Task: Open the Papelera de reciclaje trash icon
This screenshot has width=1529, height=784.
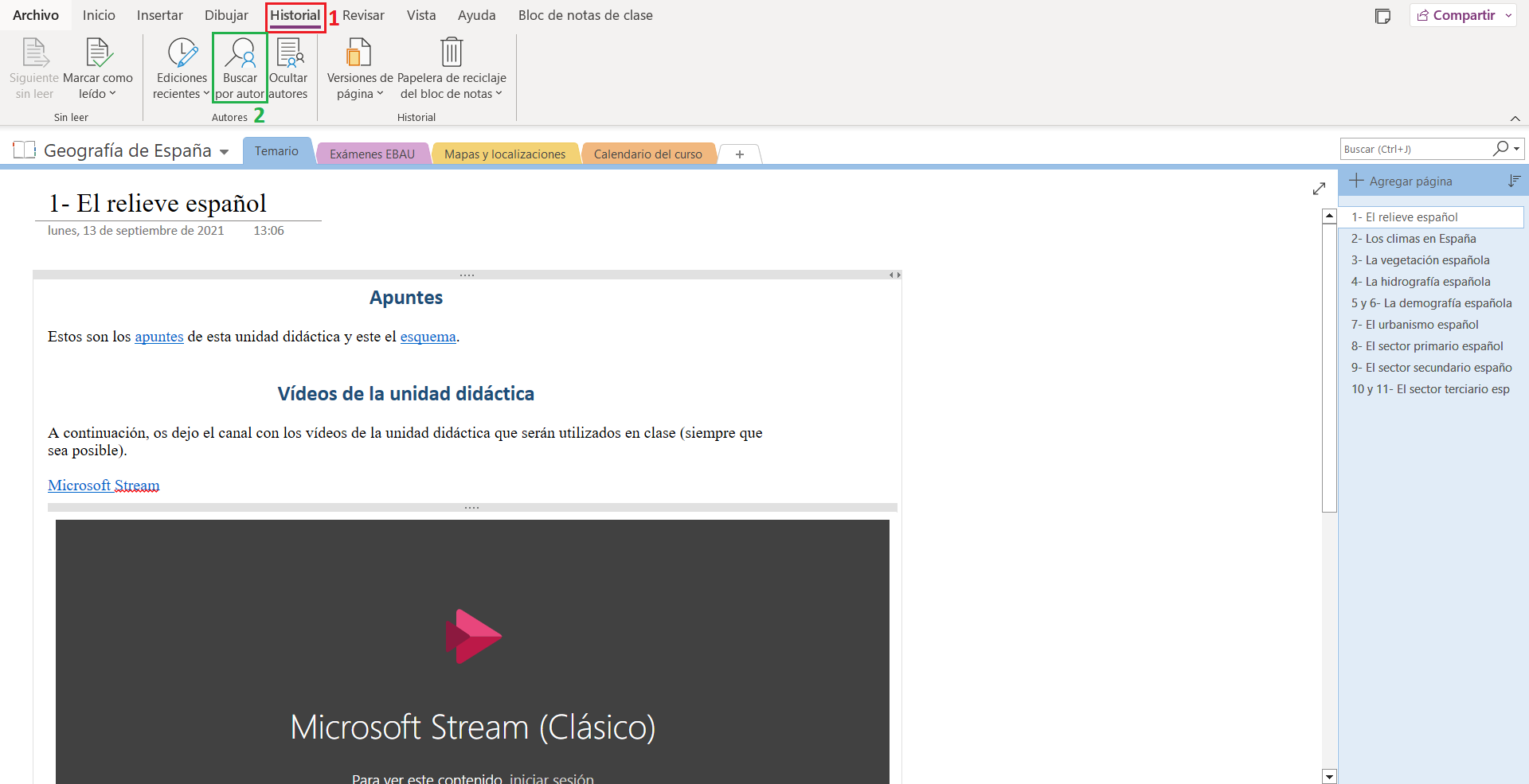Action: 452,54
